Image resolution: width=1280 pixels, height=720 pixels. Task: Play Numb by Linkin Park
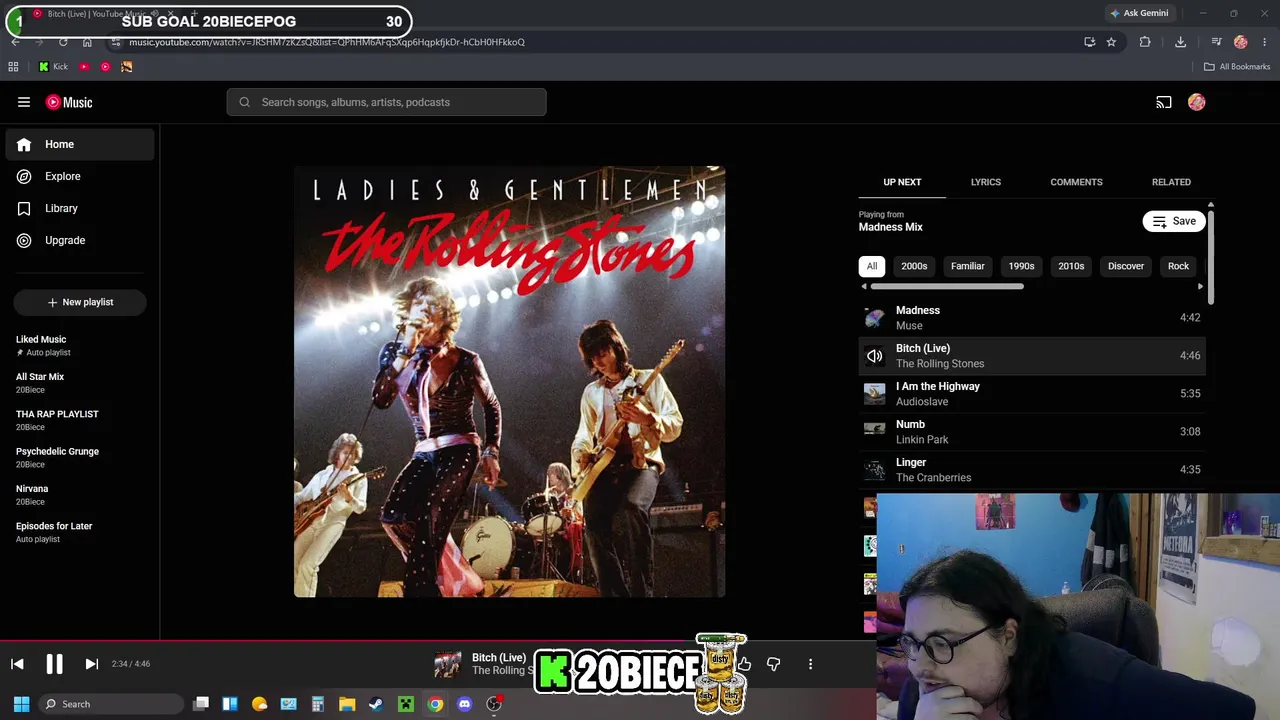1032,431
